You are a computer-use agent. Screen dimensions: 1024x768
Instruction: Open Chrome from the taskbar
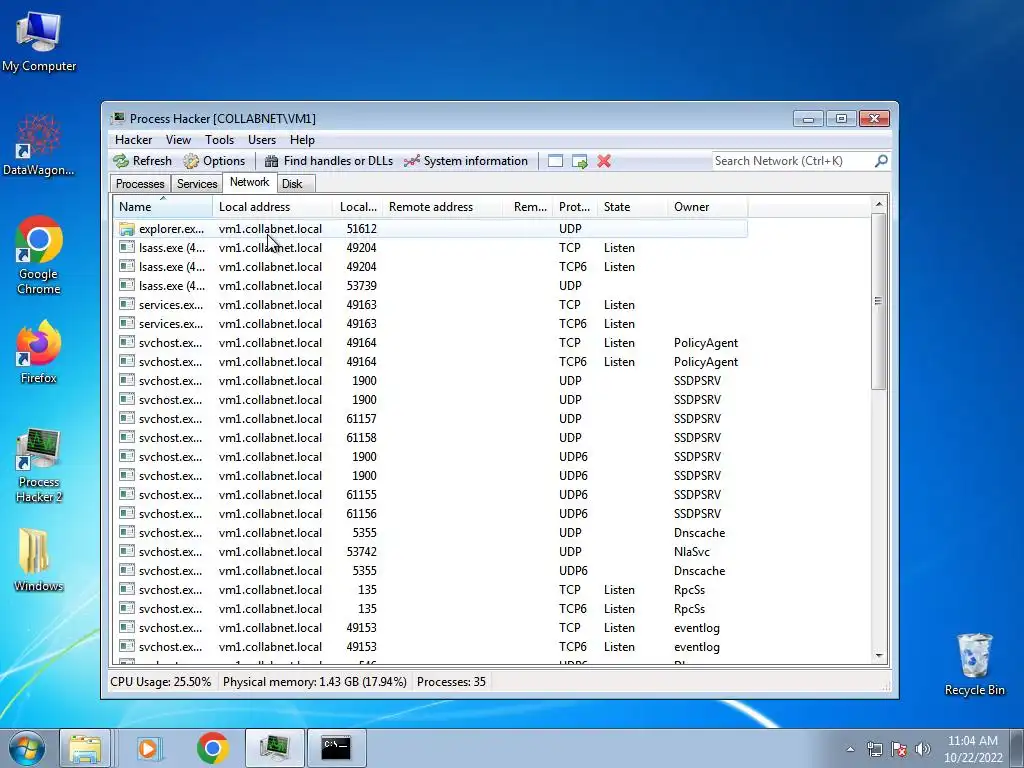(x=212, y=748)
